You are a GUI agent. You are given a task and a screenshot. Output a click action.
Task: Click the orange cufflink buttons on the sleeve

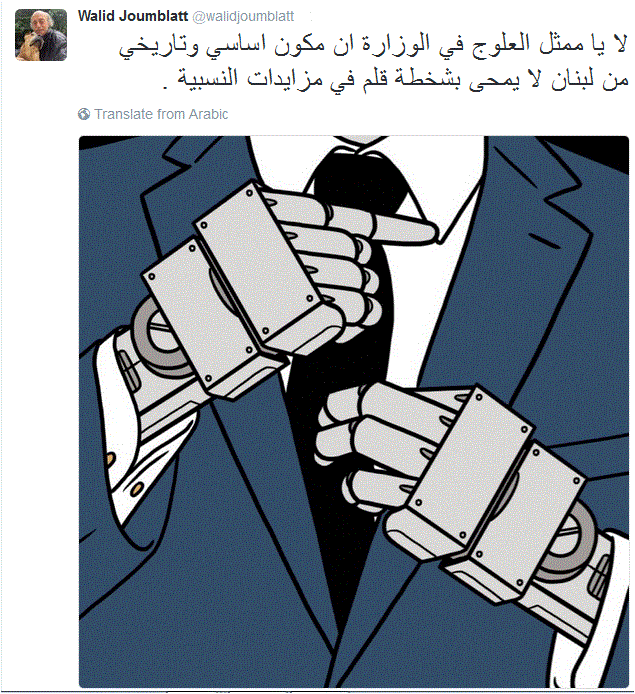[124, 474]
